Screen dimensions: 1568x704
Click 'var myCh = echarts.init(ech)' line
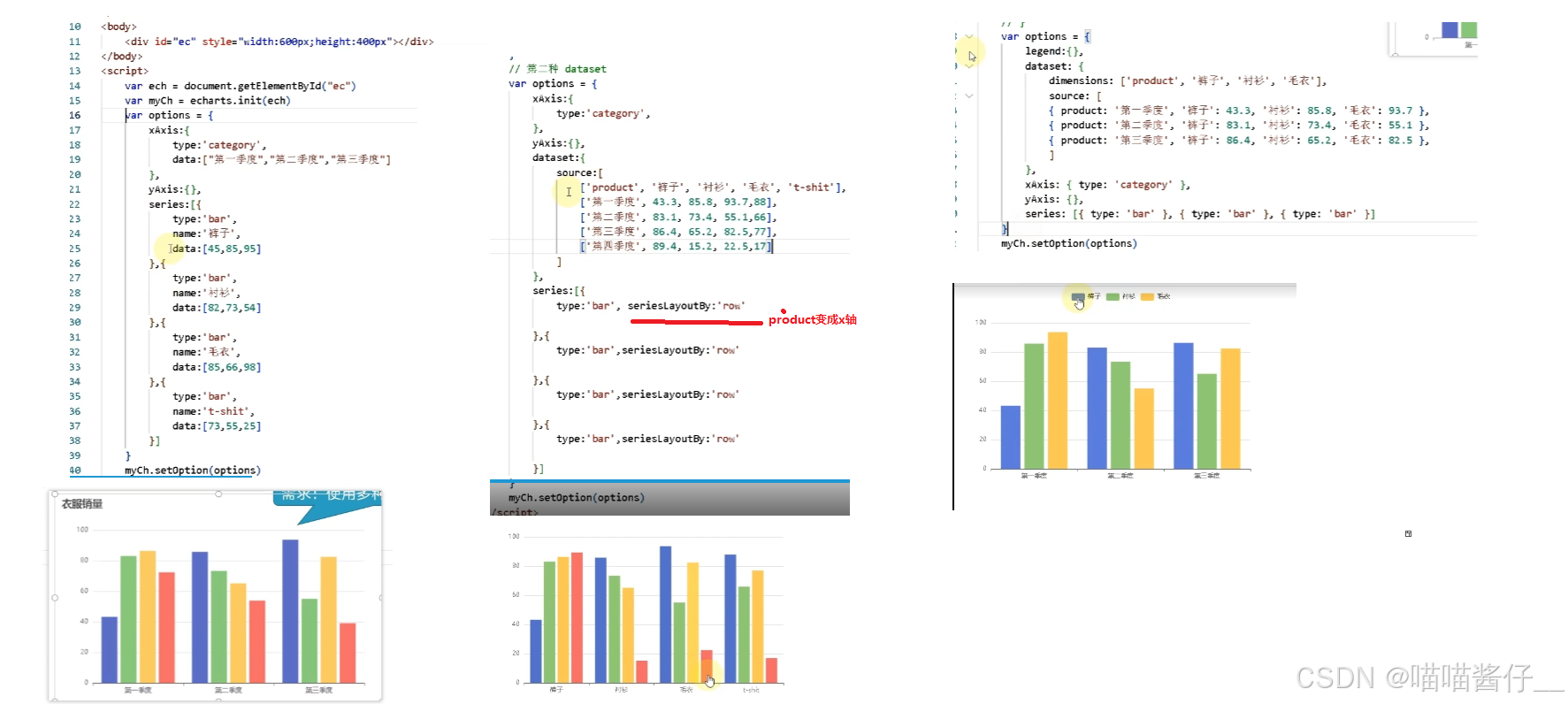[207, 101]
